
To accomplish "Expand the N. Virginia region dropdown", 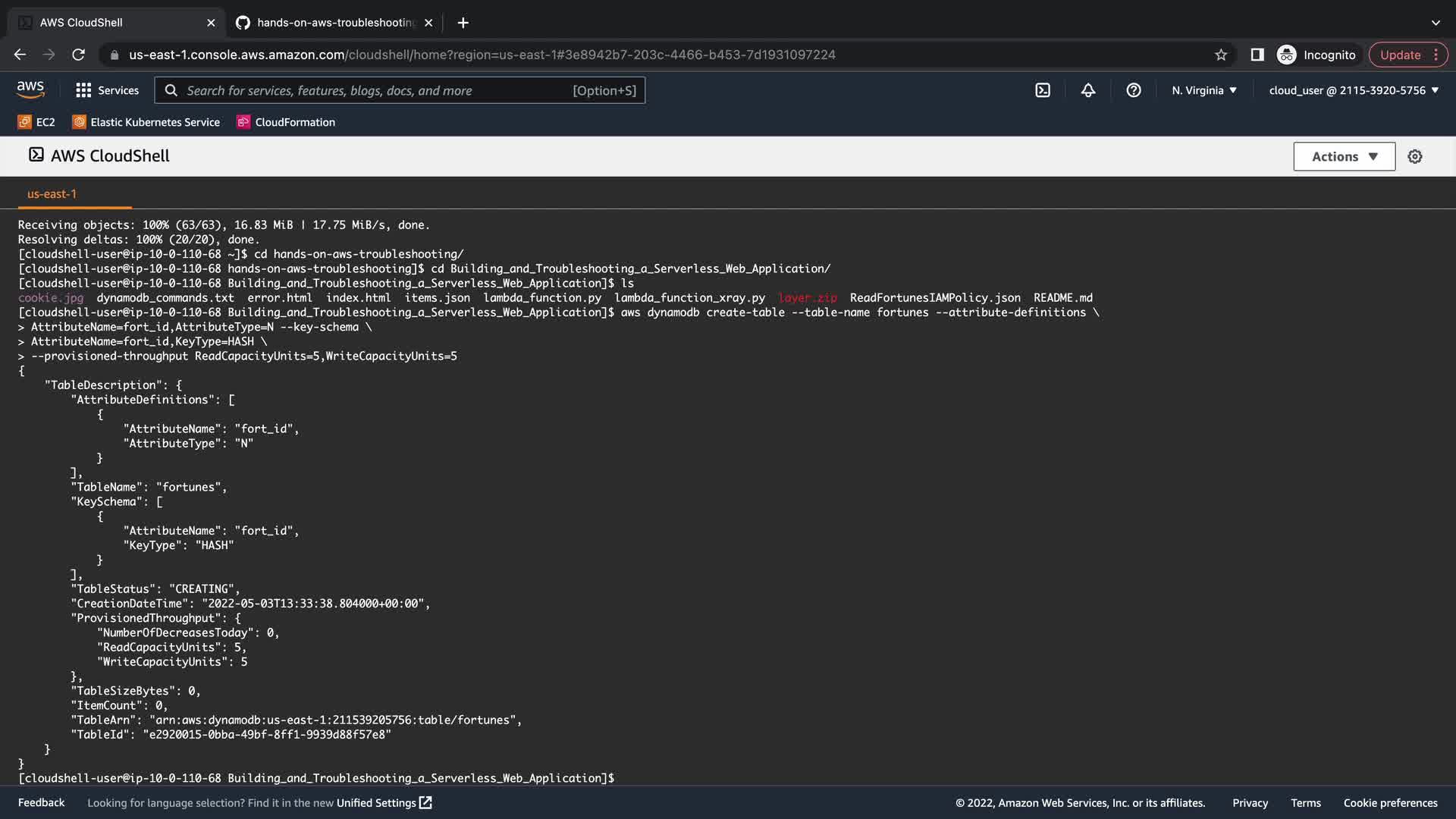I will click(1203, 90).
